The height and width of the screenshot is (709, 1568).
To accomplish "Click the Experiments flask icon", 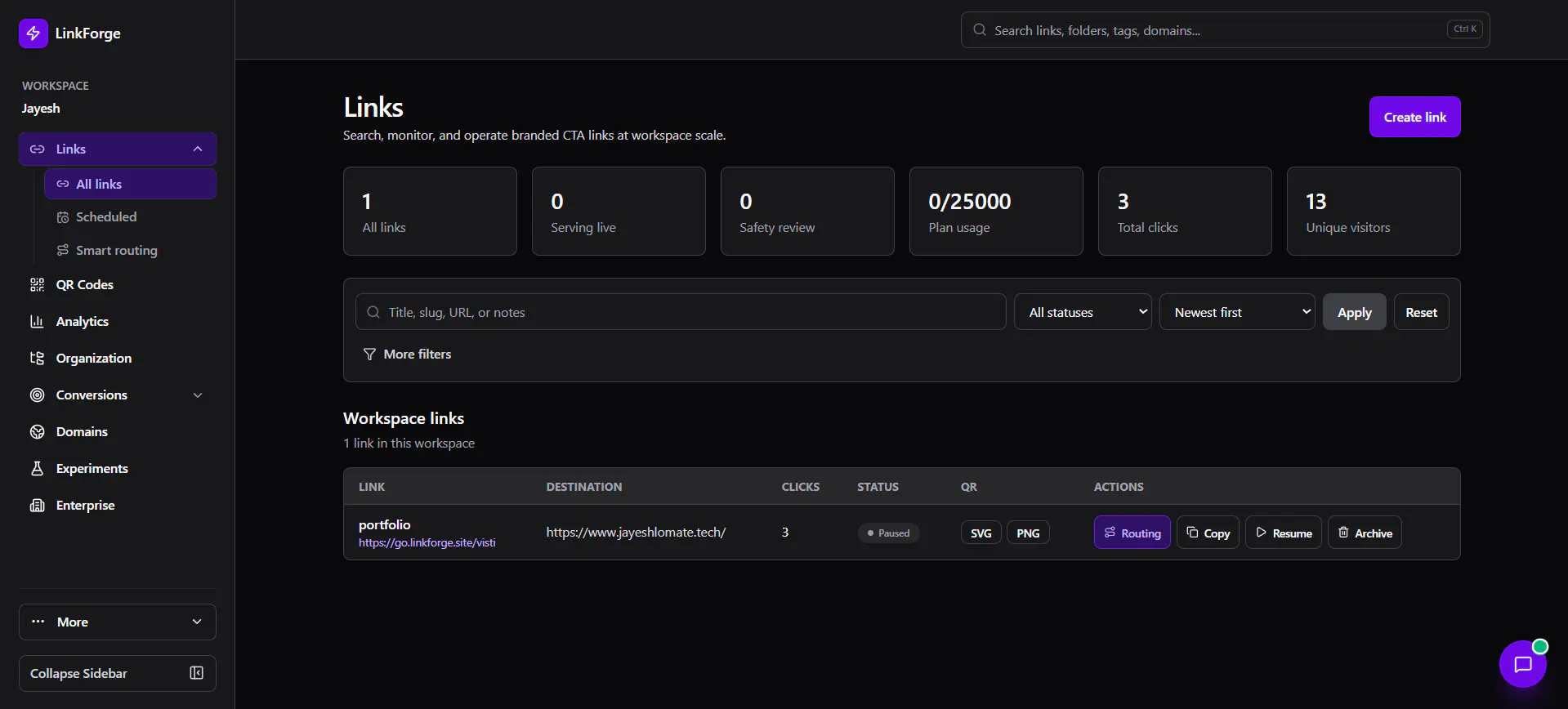I will click(38, 468).
